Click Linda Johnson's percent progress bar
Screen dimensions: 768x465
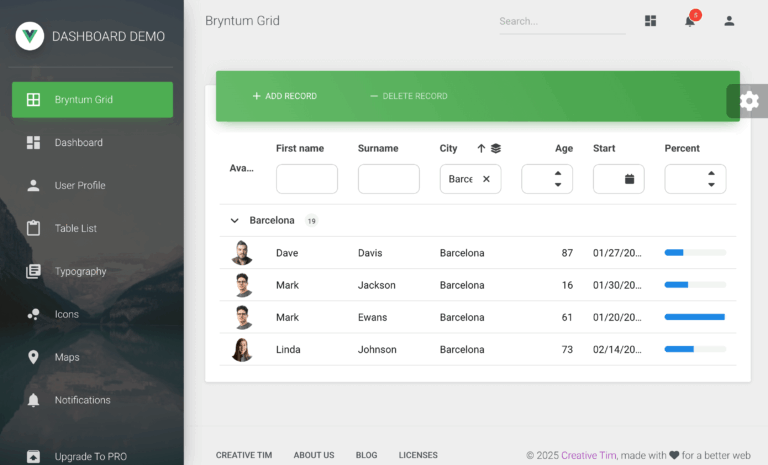coord(696,349)
